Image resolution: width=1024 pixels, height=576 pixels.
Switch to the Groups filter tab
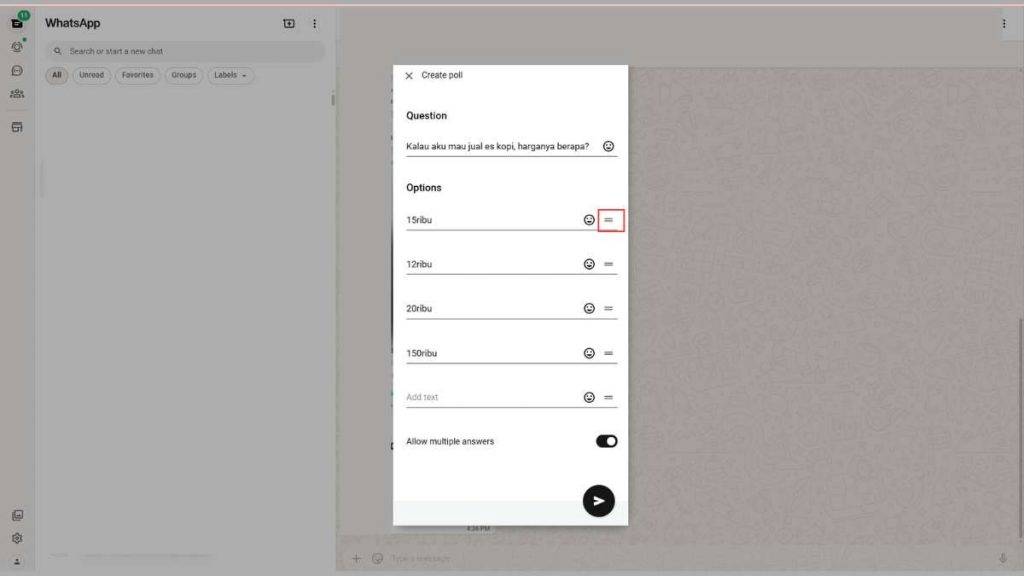(x=183, y=75)
